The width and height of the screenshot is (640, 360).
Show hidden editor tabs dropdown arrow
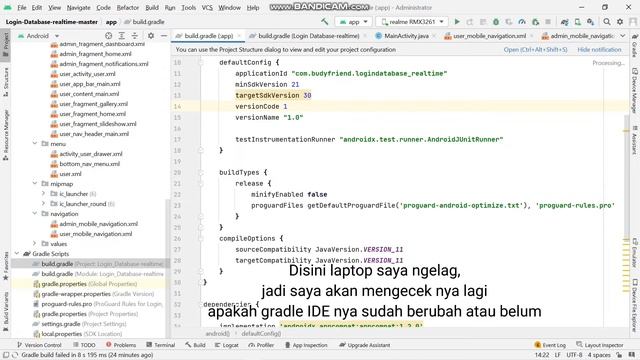click(x=623, y=36)
